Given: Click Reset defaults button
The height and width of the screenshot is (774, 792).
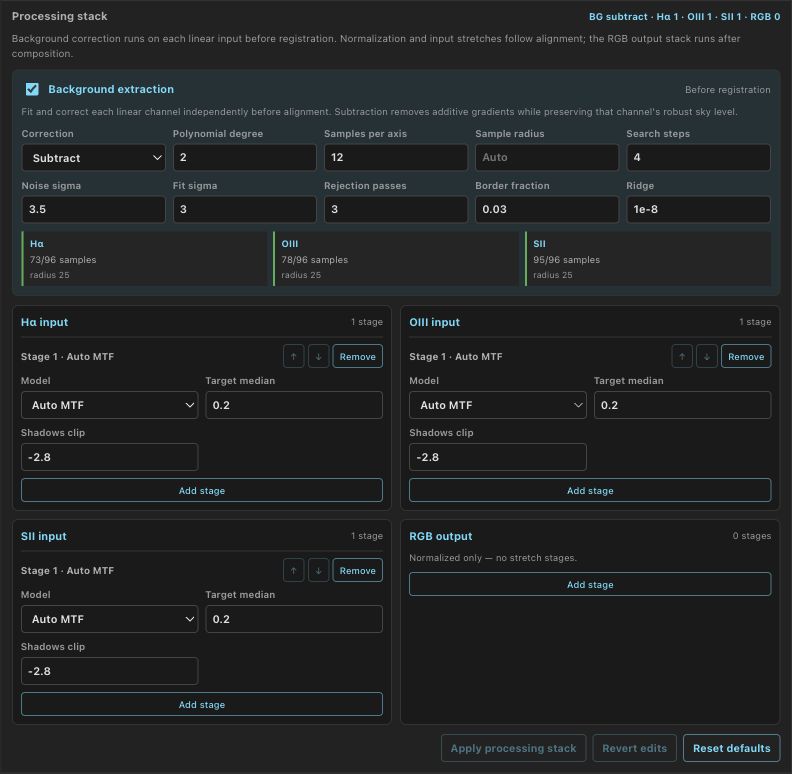Looking at the screenshot, I should [731, 748].
